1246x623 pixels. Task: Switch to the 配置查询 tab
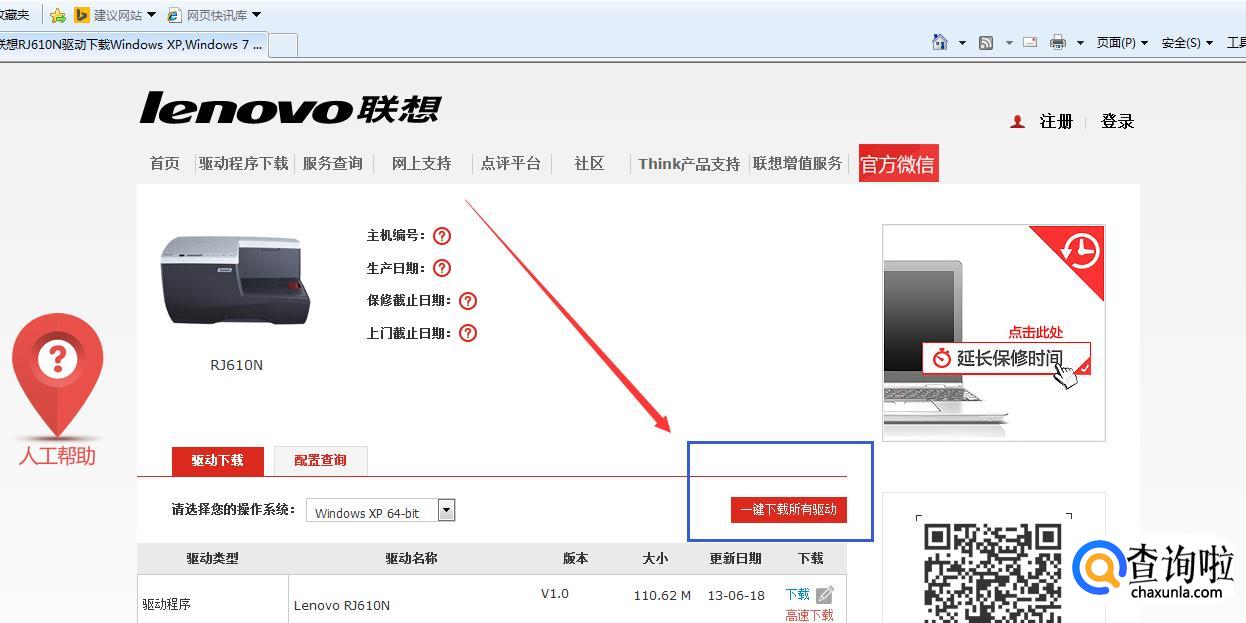click(x=320, y=461)
